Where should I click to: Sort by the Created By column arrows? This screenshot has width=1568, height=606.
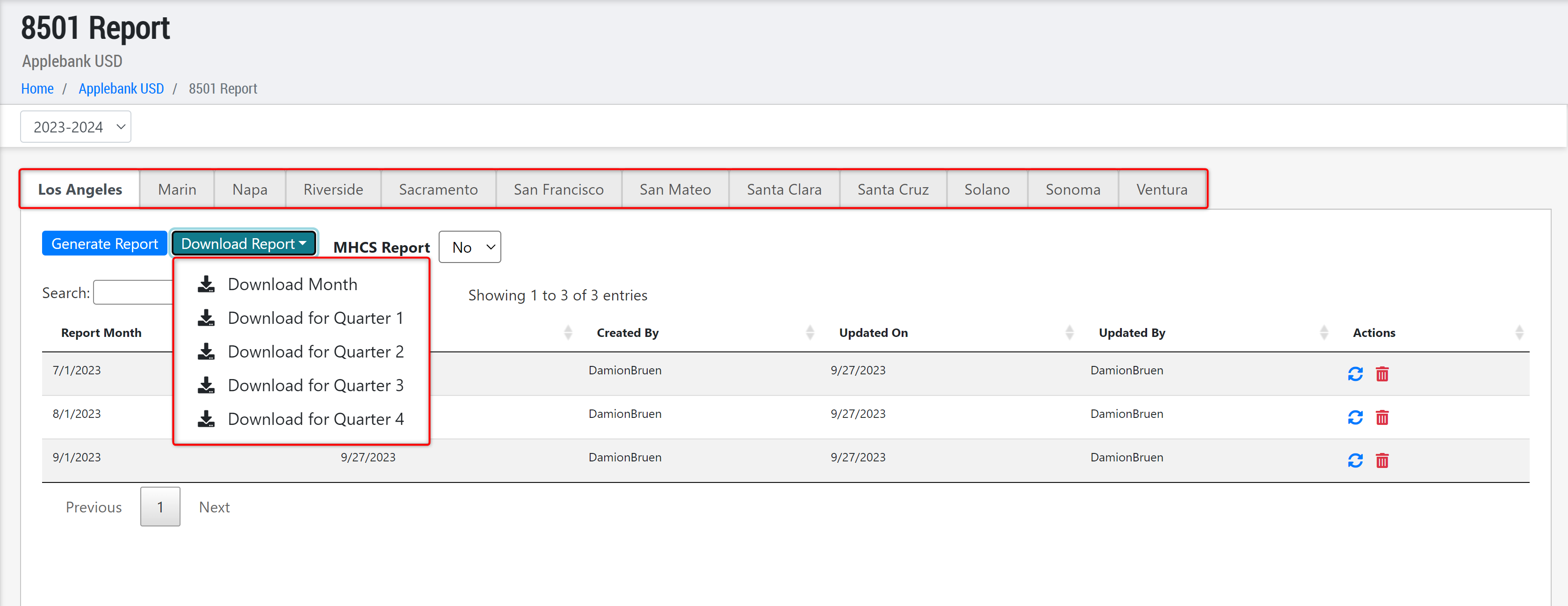[809, 333]
